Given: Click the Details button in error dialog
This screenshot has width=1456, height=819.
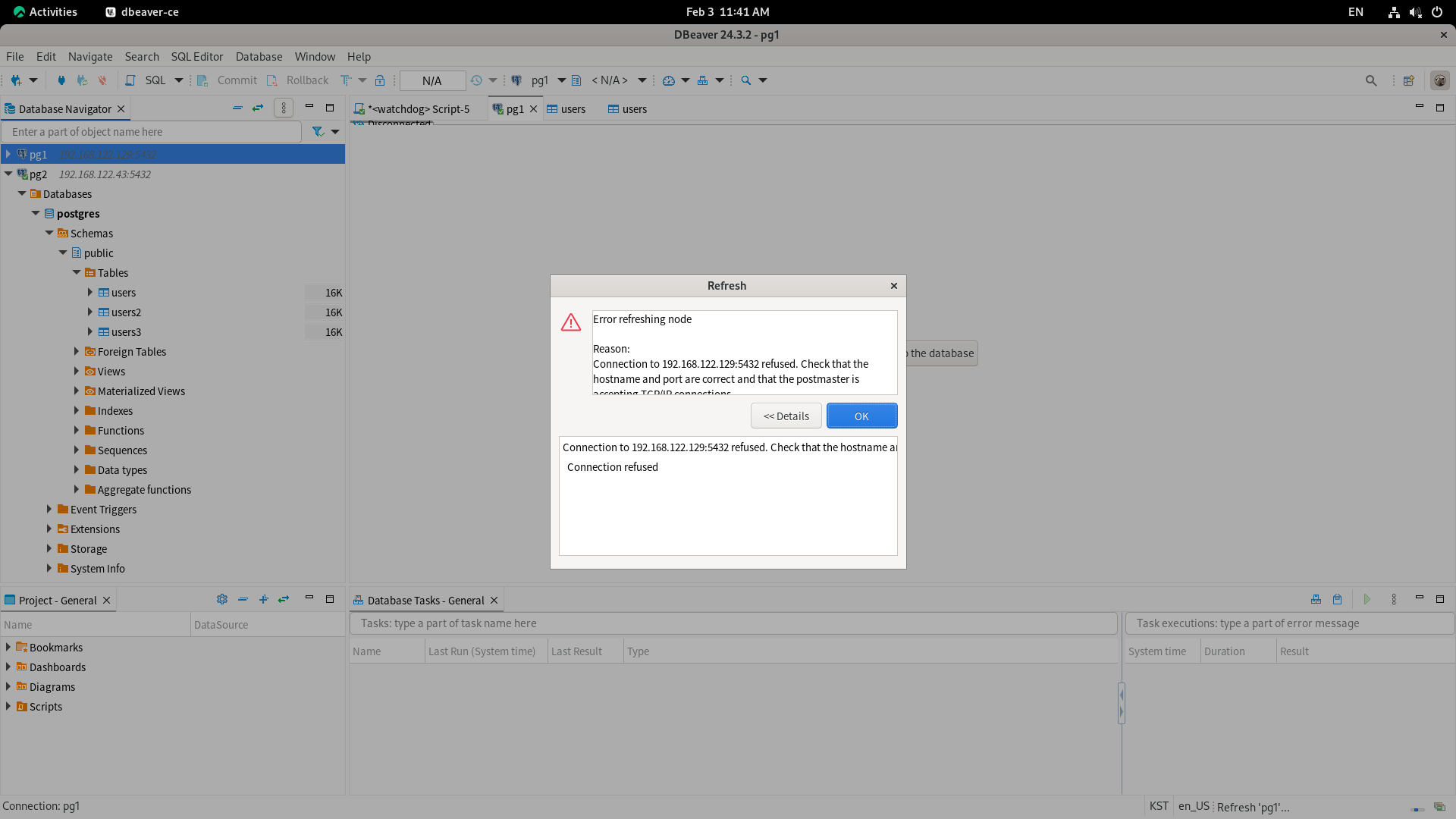Looking at the screenshot, I should [x=786, y=416].
